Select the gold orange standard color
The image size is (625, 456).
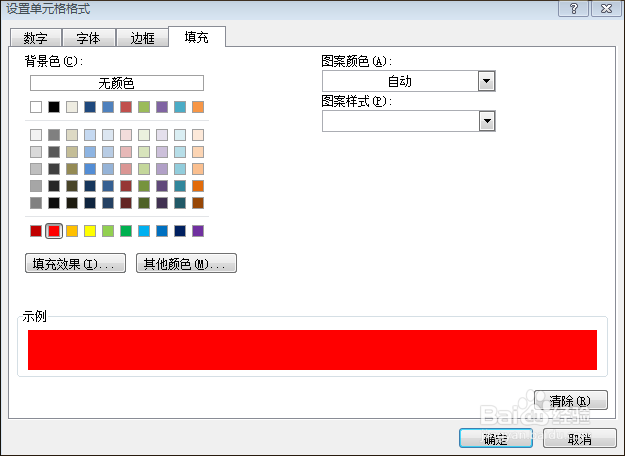tap(72, 231)
